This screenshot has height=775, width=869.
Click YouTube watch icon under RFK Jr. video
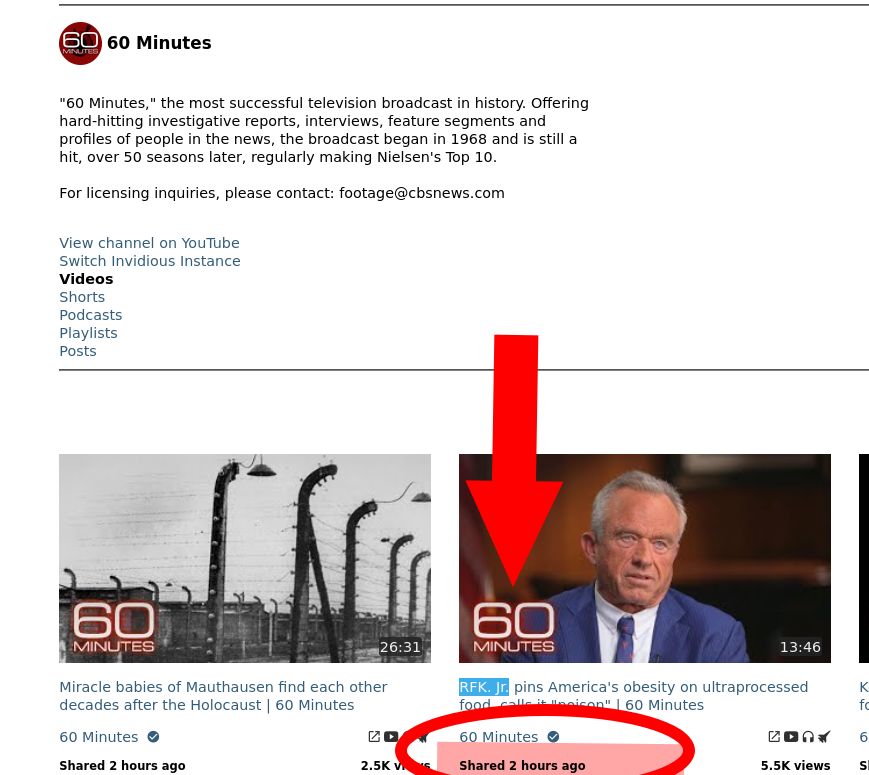click(791, 736)
